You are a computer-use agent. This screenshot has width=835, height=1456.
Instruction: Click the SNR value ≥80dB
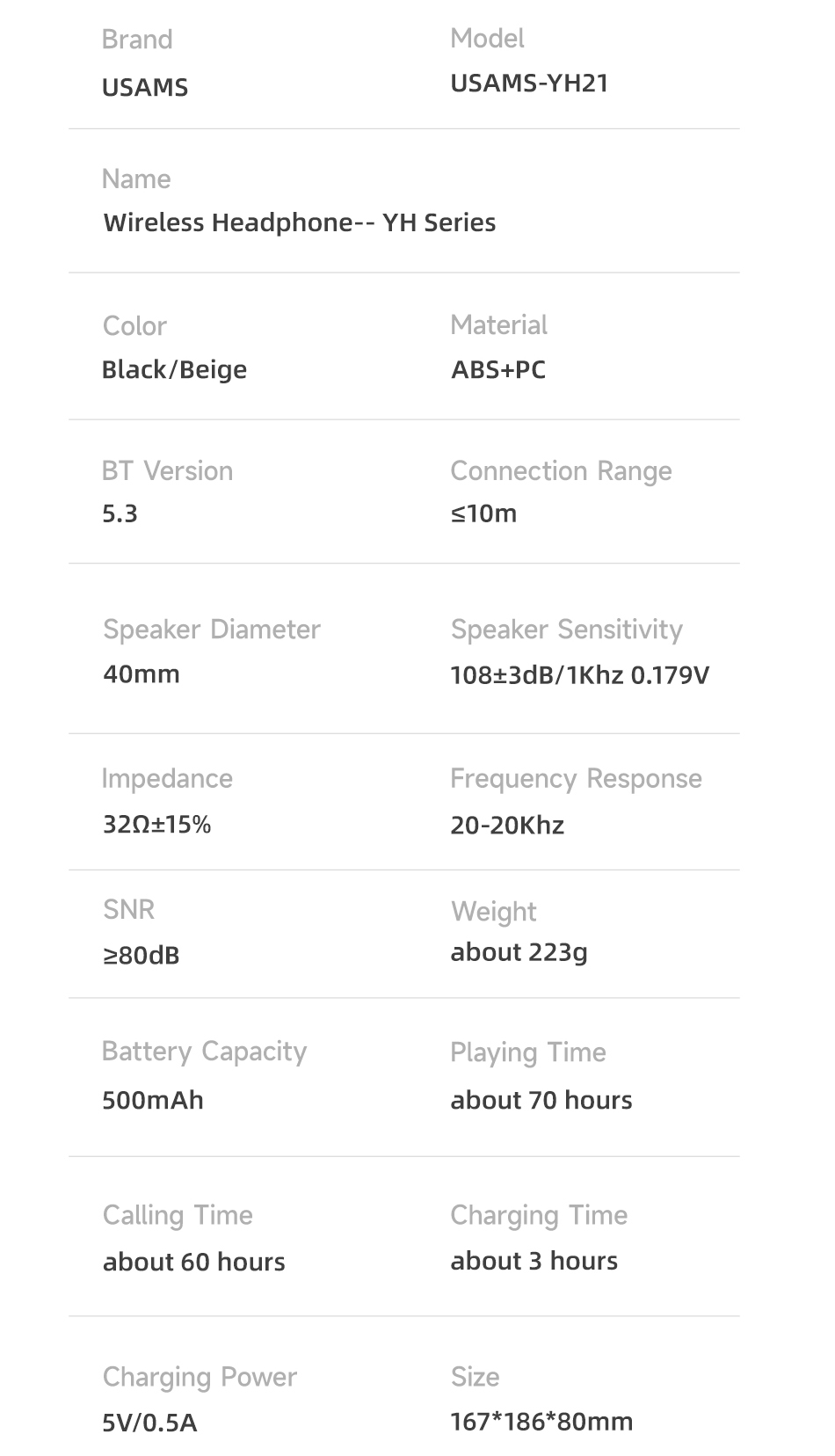click(x=141, y=956)
